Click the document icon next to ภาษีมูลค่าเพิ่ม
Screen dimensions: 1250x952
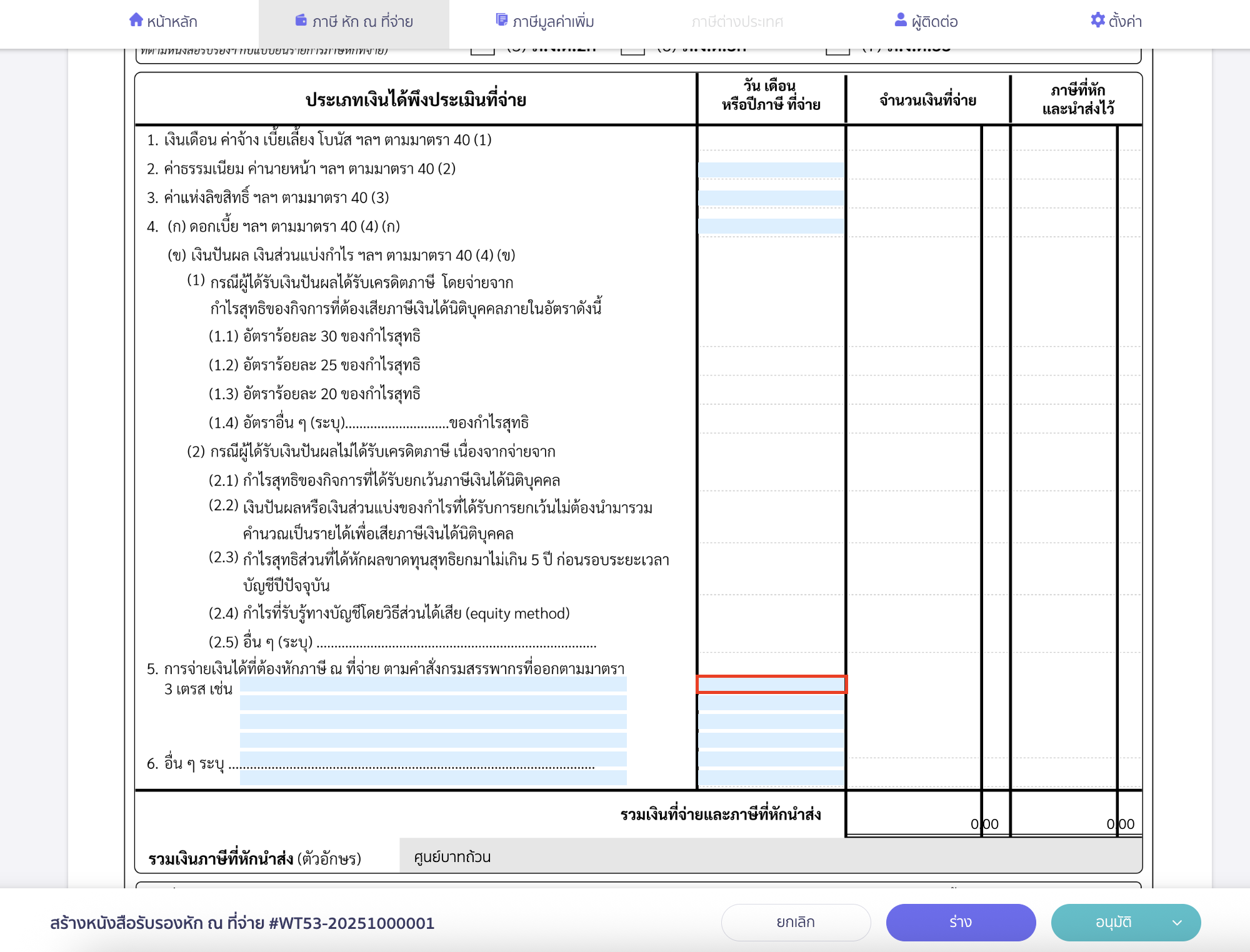(x=501, y=19)
